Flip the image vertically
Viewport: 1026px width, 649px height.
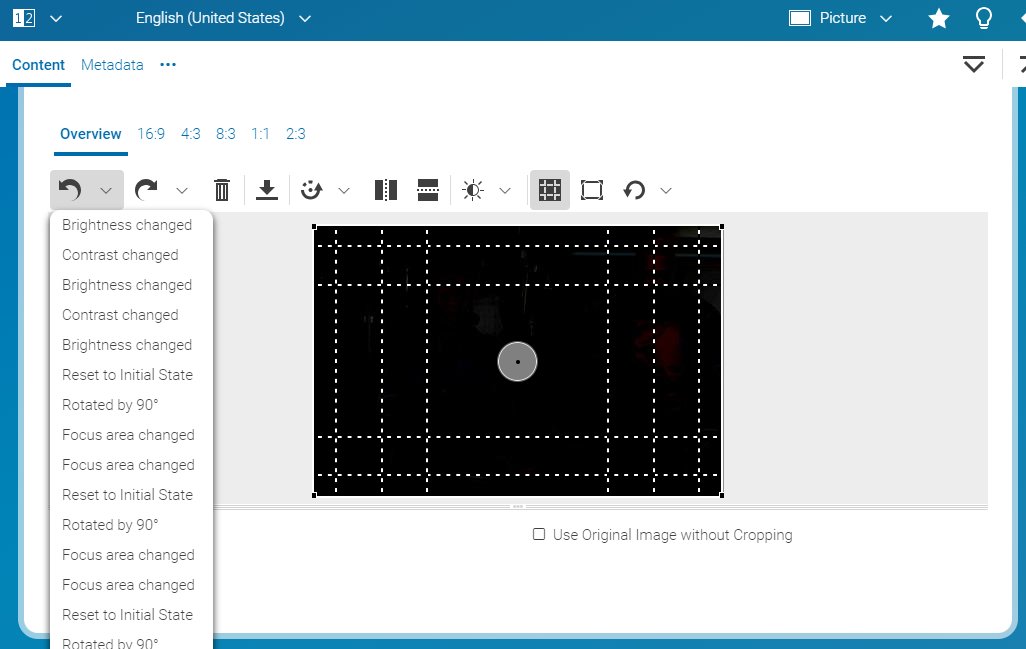pyautogui.click(x=428, y=190)
